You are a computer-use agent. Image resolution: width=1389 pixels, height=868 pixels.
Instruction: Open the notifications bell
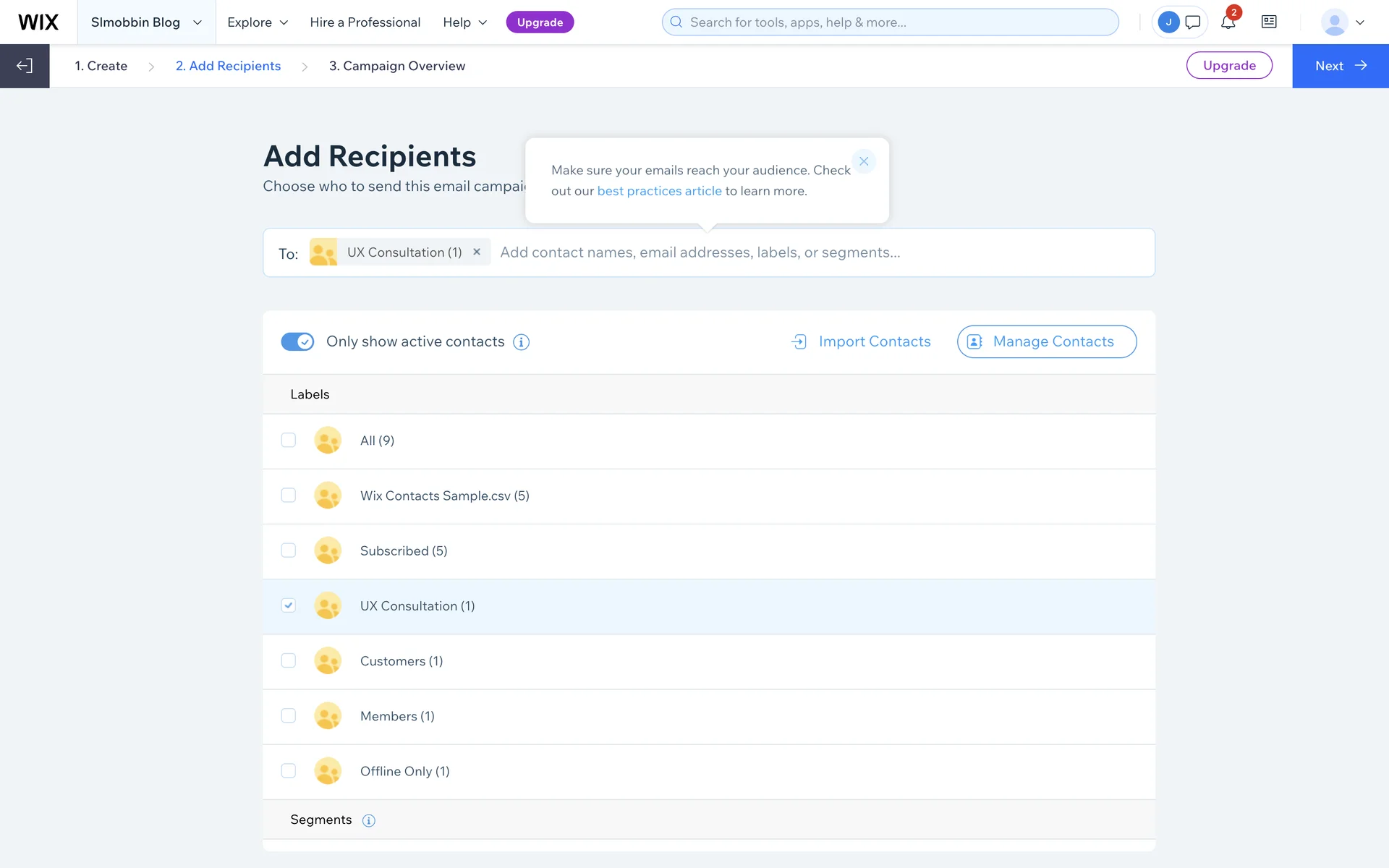click(1228, 22)
